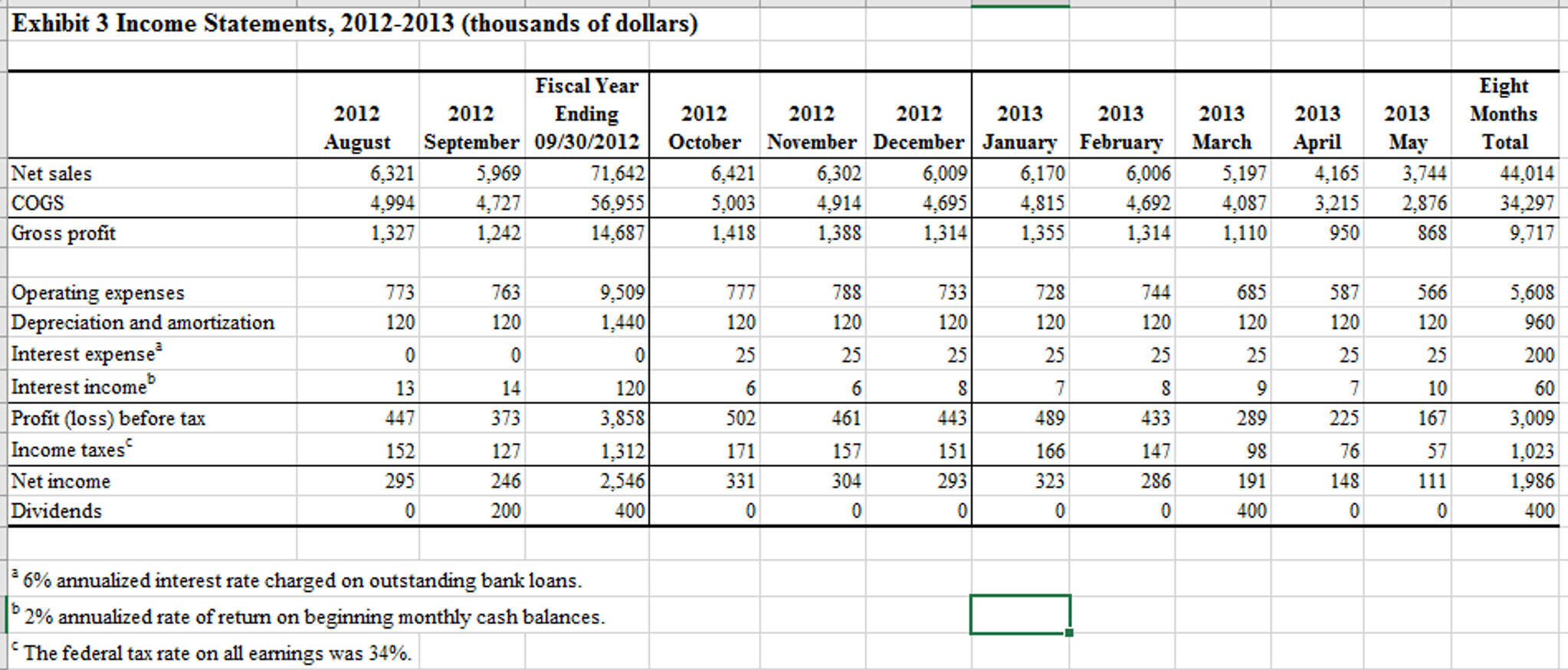
Task: Select the Operating expenses row label
Action: [98, 293]
